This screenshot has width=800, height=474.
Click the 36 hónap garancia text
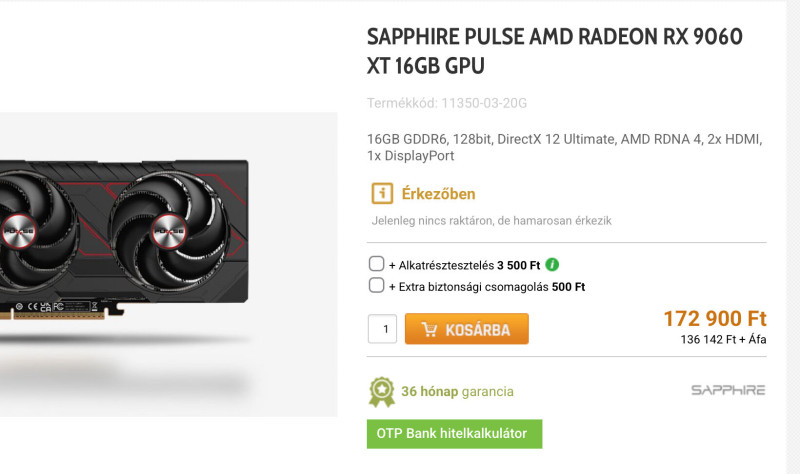click(x=457, y=391)
